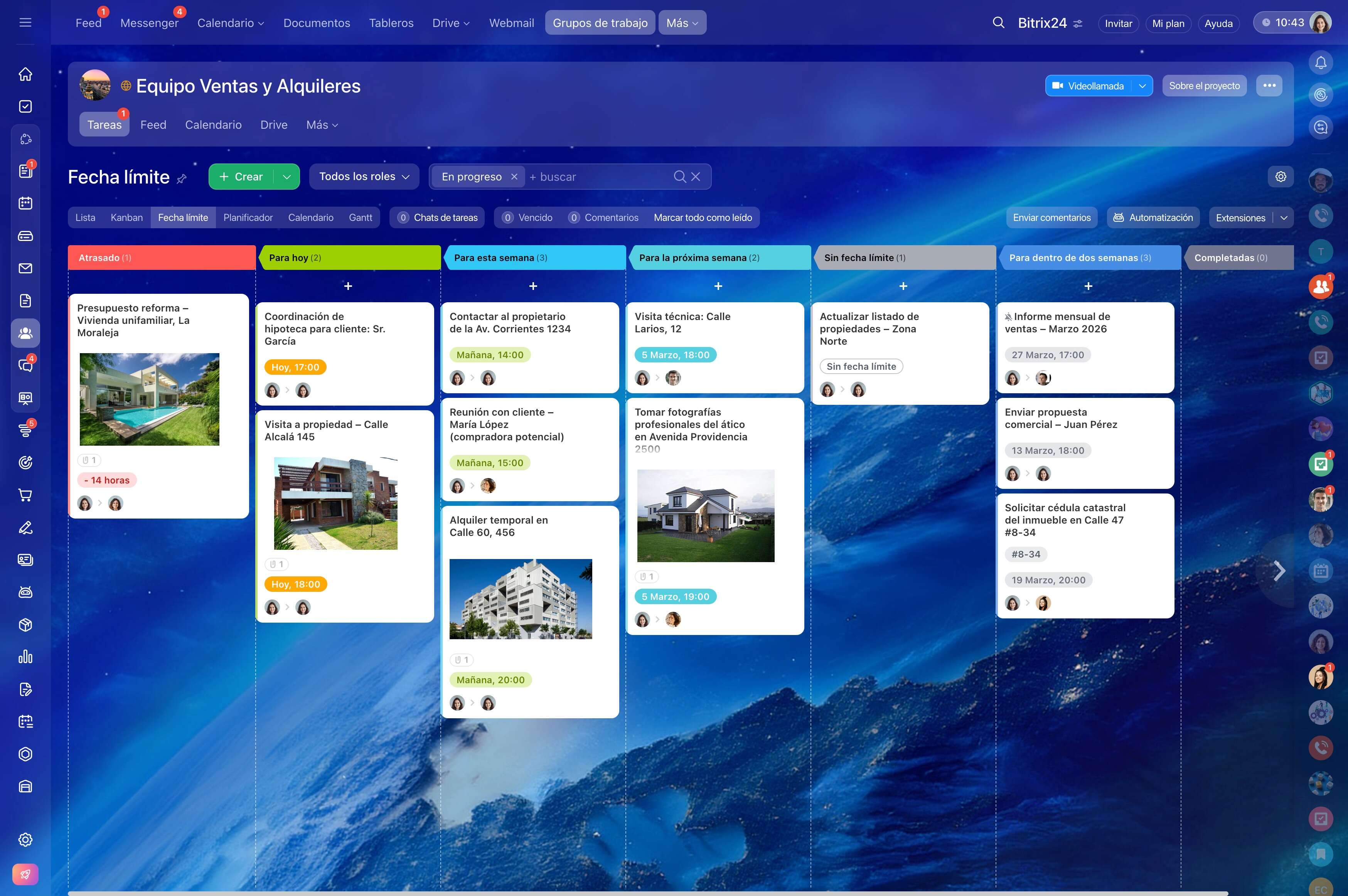This screenshot has height=896, width=1348.
Task: Toggle the Vencido counter filter
Action: tap(527, 218)
